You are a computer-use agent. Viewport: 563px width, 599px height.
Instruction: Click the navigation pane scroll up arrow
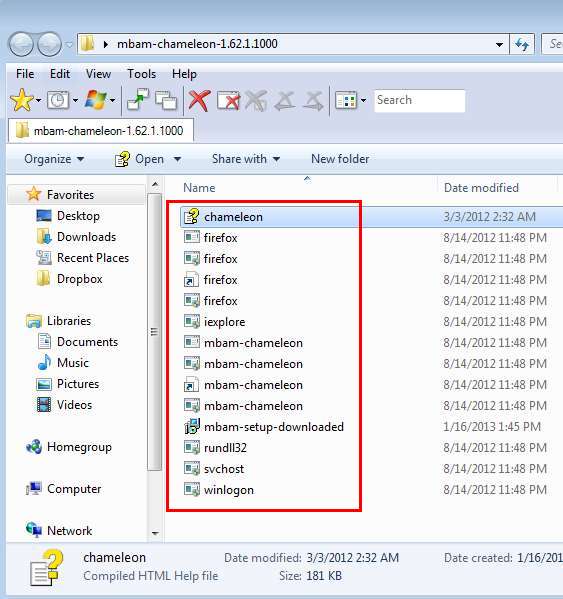coord(155,185)
